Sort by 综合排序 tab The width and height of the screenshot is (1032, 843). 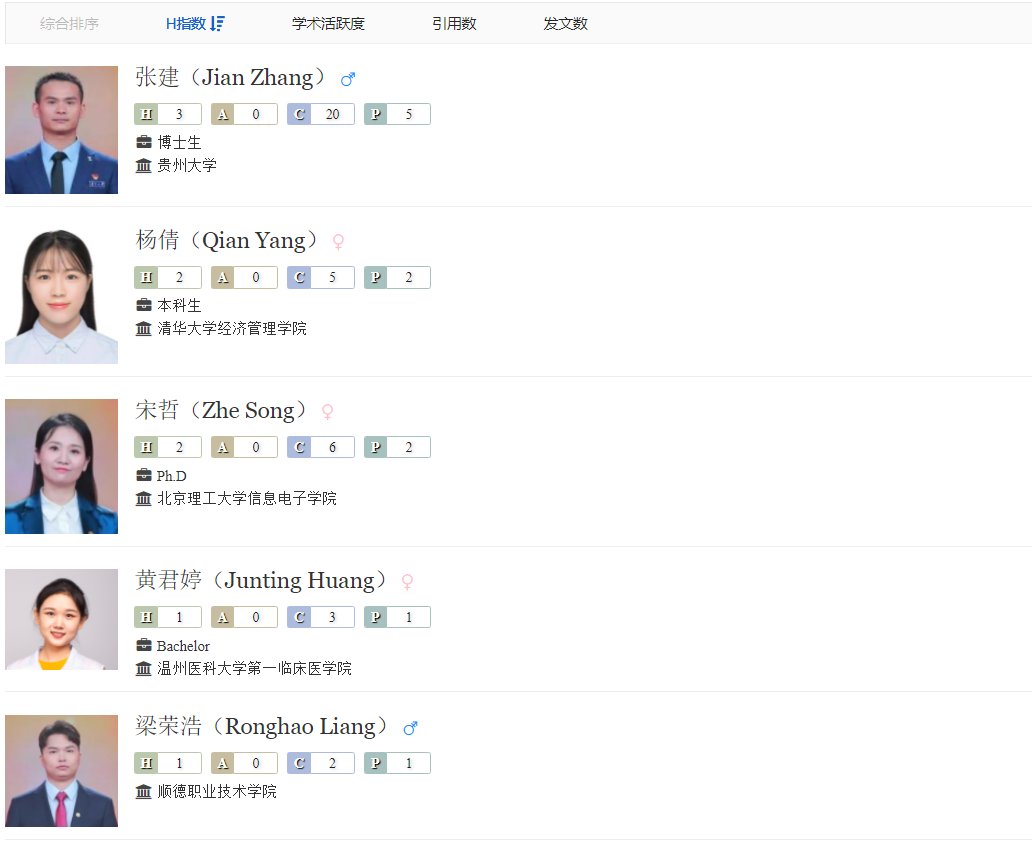point(69,24)
